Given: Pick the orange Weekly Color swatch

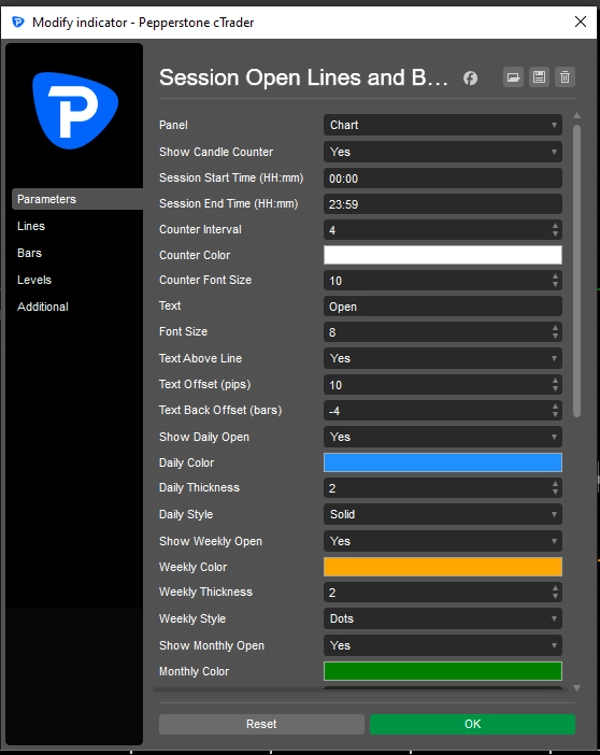Looking at the screenshot, I should tap(443, 567).
